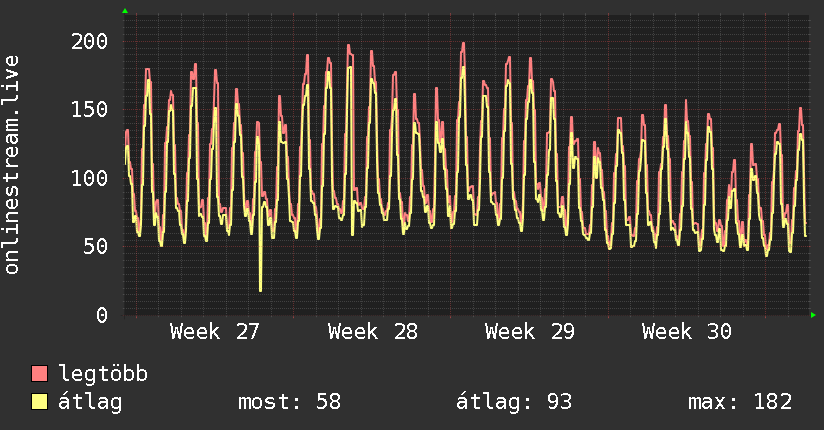Click the Week 27 axis label

(214, 332)
